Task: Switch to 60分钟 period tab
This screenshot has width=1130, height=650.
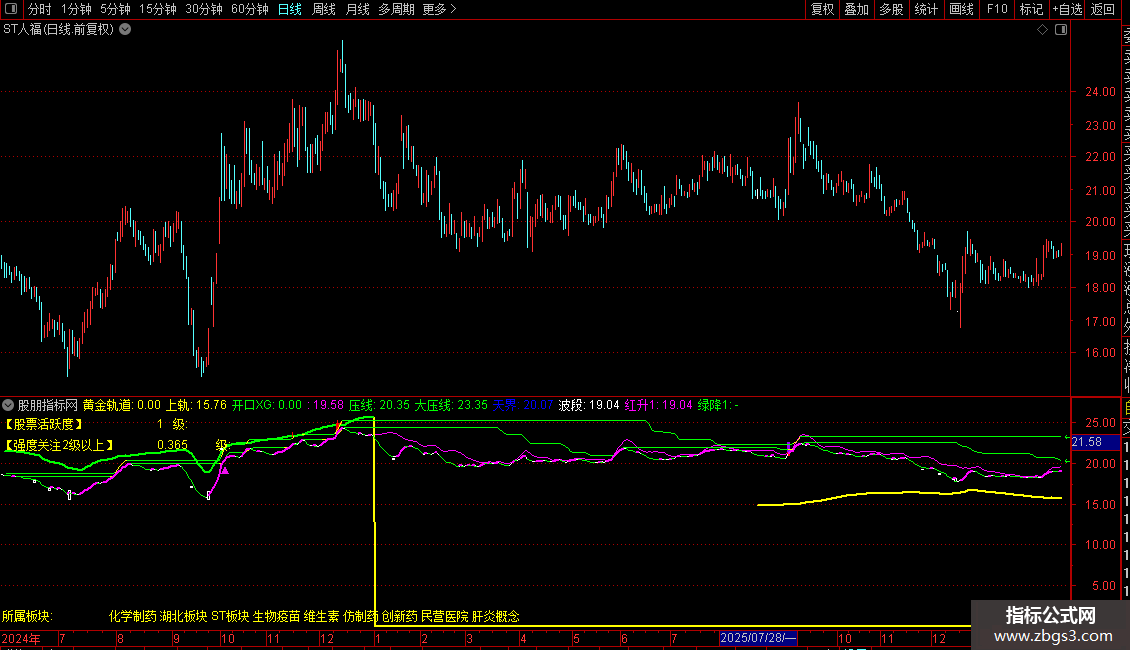Action: [x=250, y=9]
